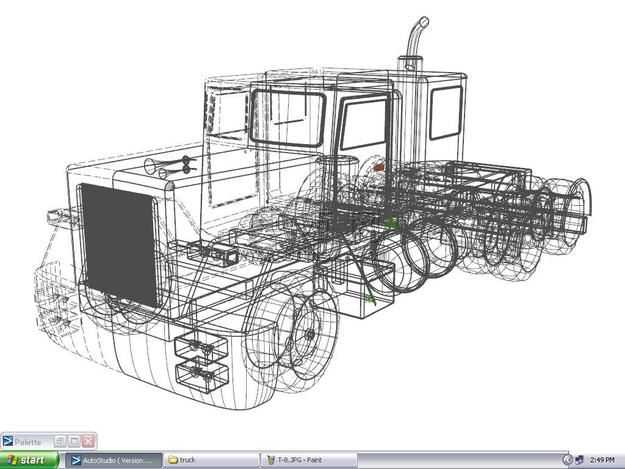The image size is (625, 469).
Task: Click the system tray network icon
Action: pyautogui.click(x=579, y=460)
